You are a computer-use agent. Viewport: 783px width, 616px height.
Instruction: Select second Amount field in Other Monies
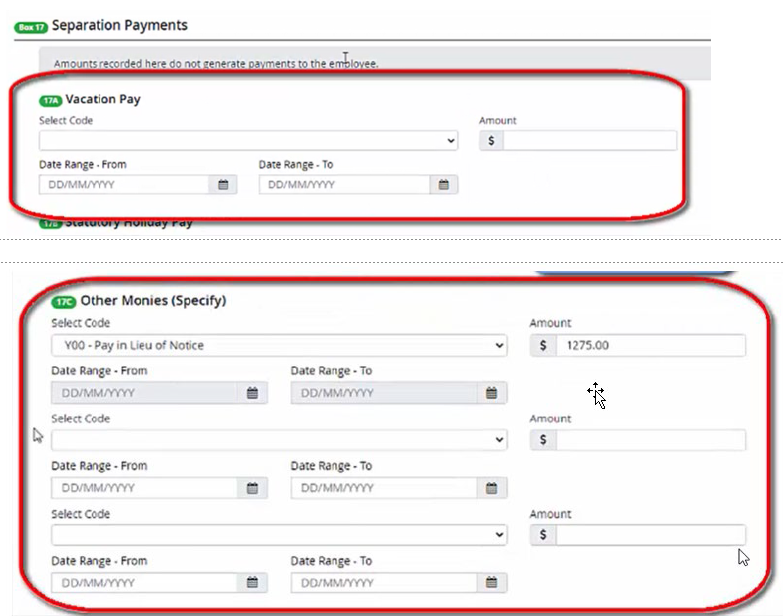click(x=649, y=440)
